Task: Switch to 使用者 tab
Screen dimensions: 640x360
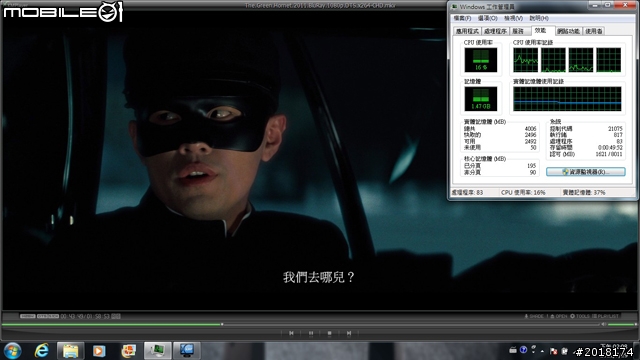Action: coord(594,31)
